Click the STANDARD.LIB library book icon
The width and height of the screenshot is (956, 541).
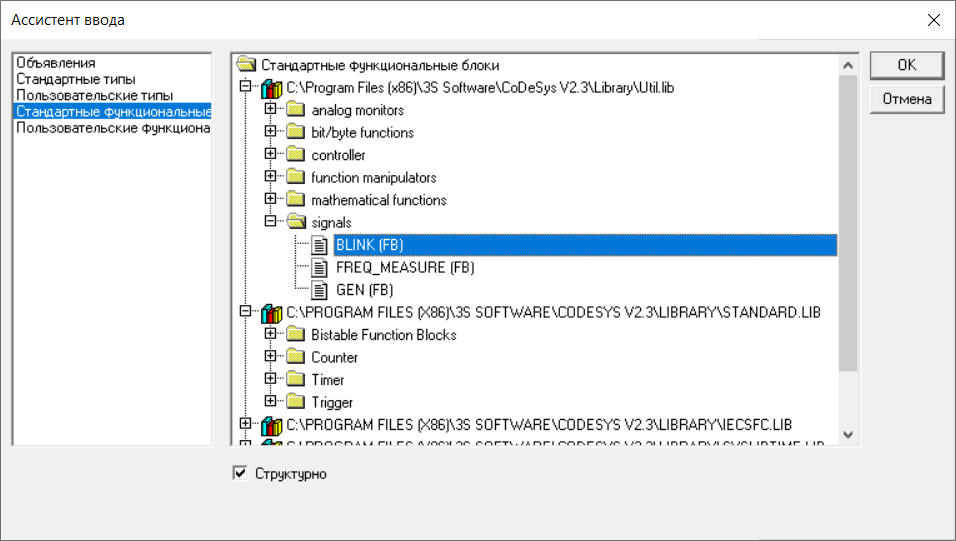[x=271, y=313]
